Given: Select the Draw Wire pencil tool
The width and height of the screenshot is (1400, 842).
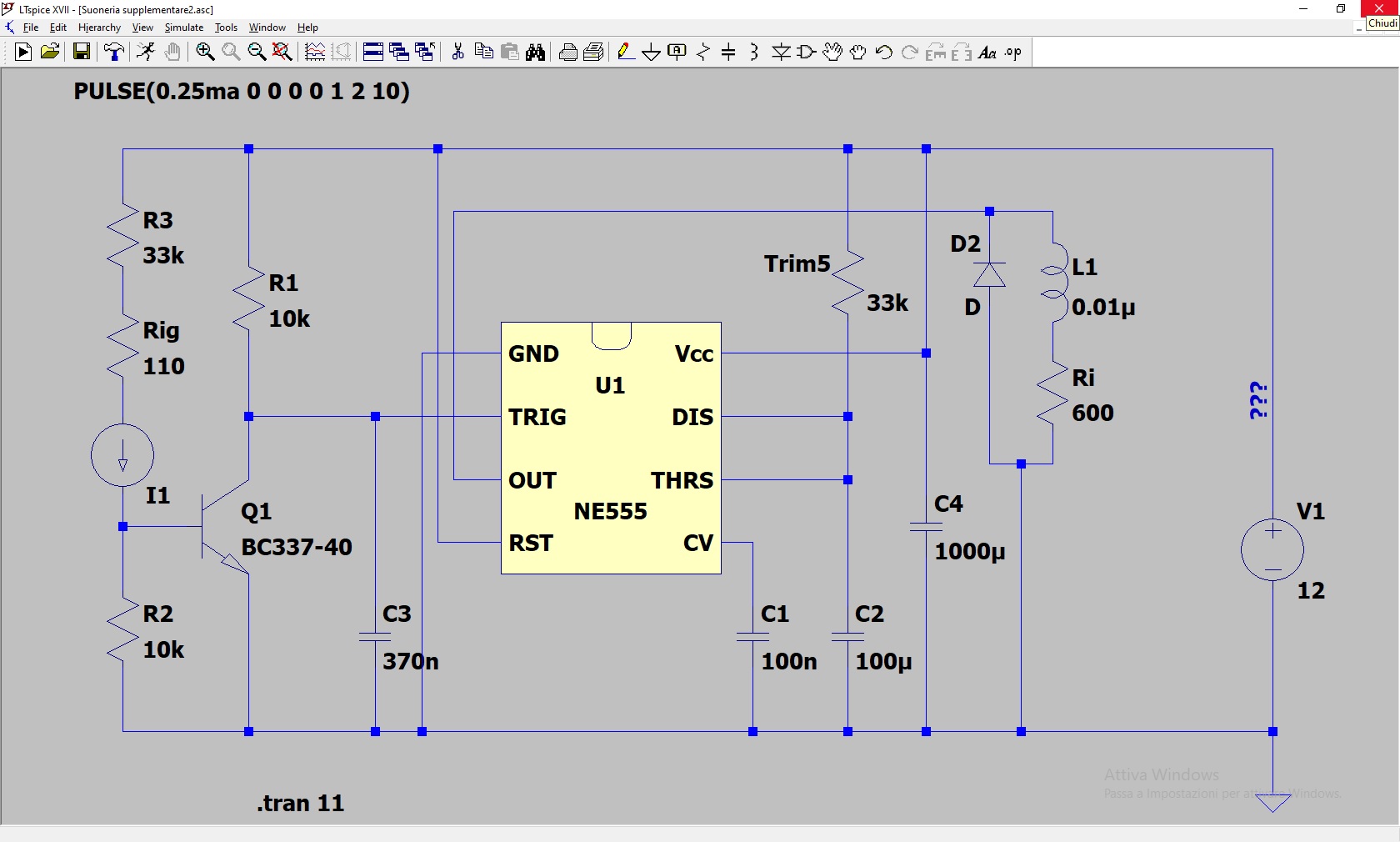Looking at the screenshot, I should coord(625,53).
